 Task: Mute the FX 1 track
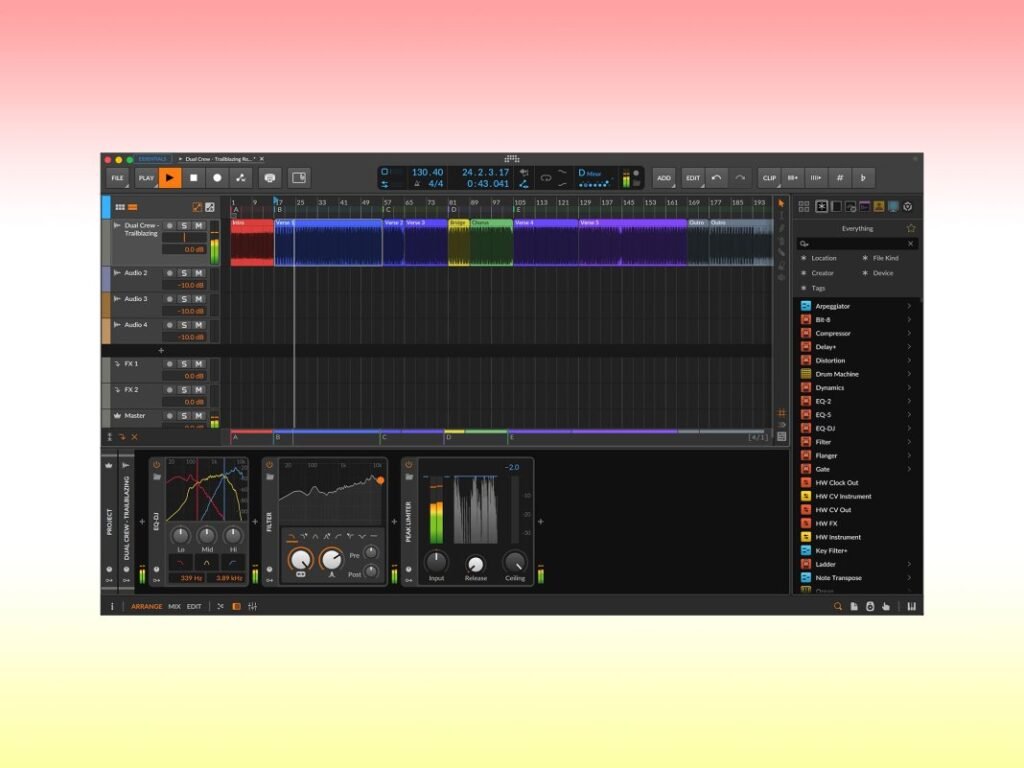coord(199,364)
